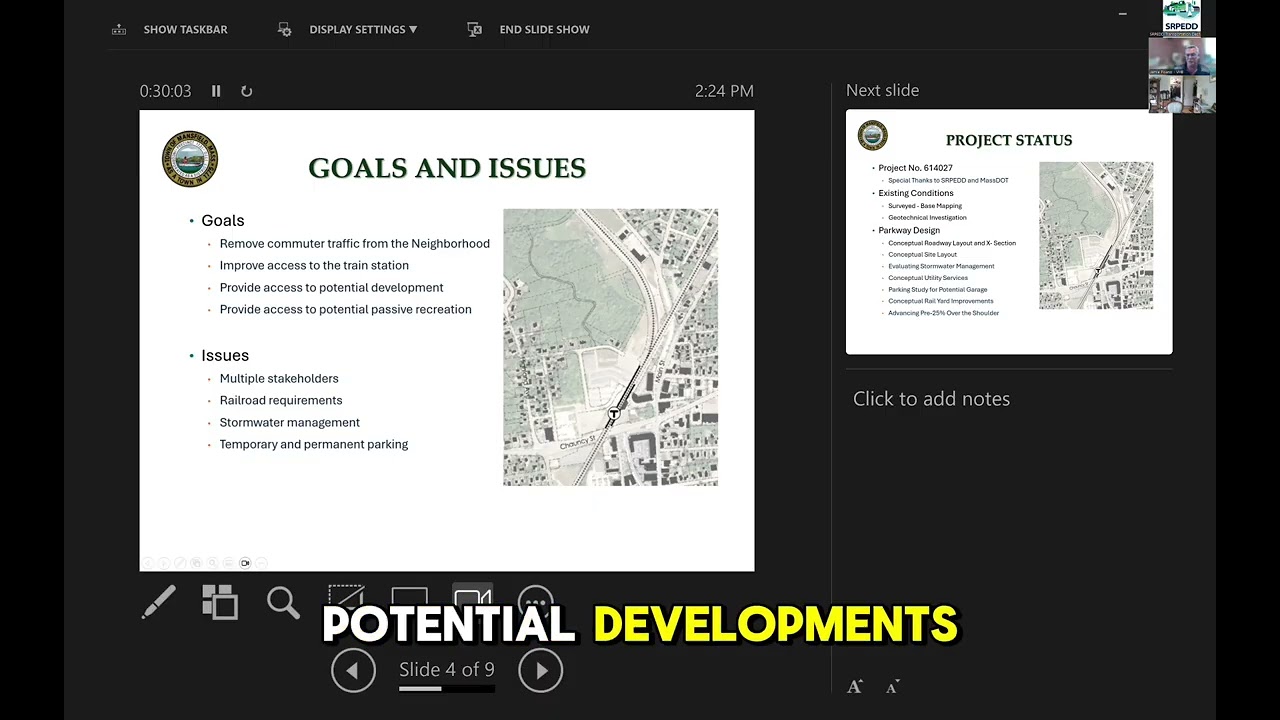Pause the presentation timer

[x=216, y=91]
